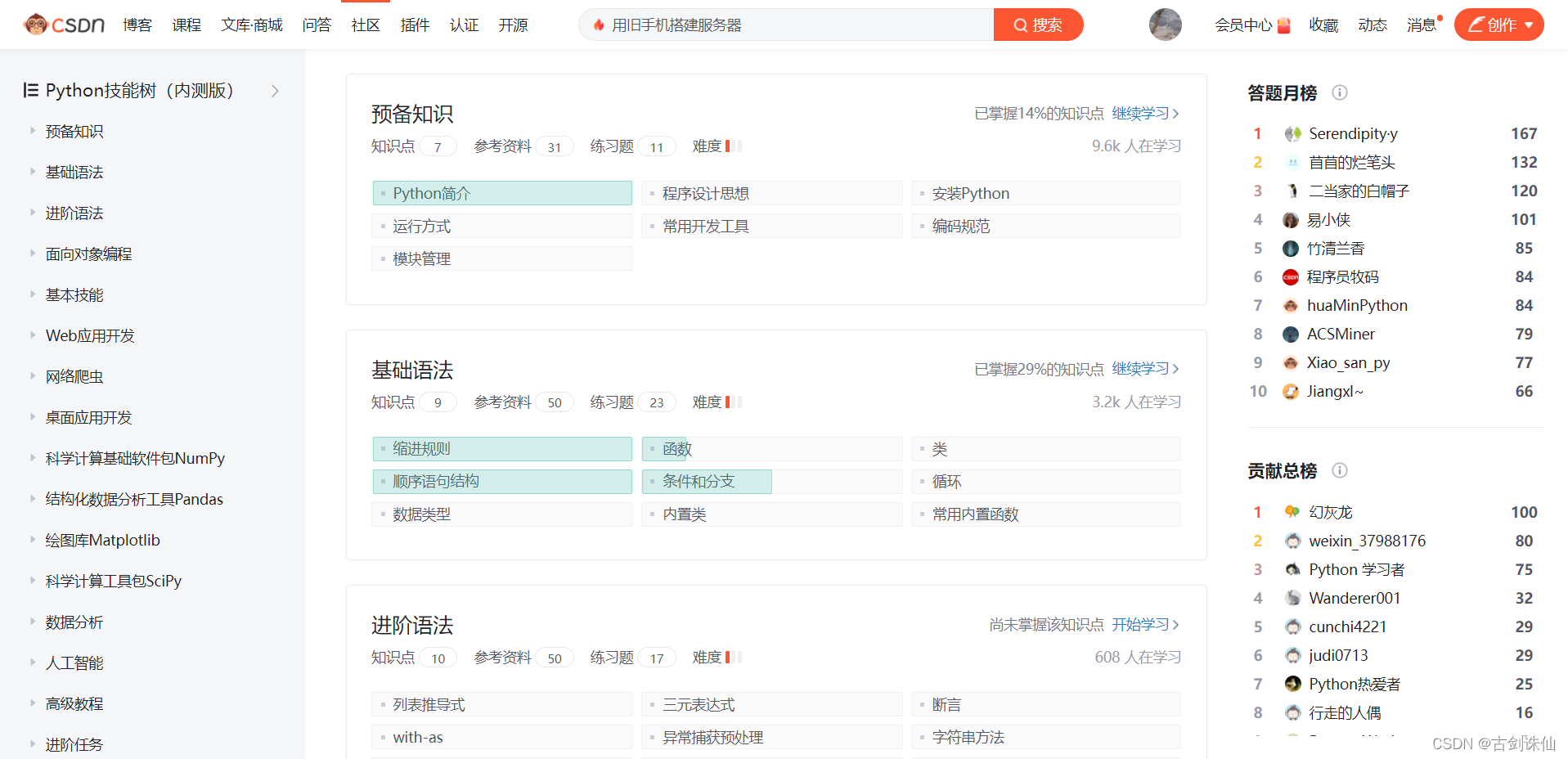Image resolution: width=1568 pixels, height=759 pixels.
Task: Open Xiao_san_py avatar icon
Action: [x=1291, y=362]
